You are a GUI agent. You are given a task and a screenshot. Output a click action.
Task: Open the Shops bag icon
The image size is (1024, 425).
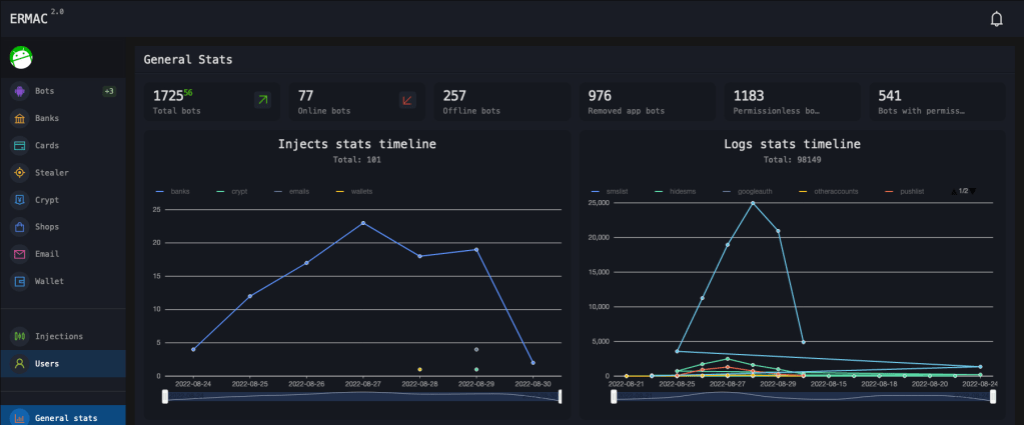pyautogui.click(x=19, y=227)
